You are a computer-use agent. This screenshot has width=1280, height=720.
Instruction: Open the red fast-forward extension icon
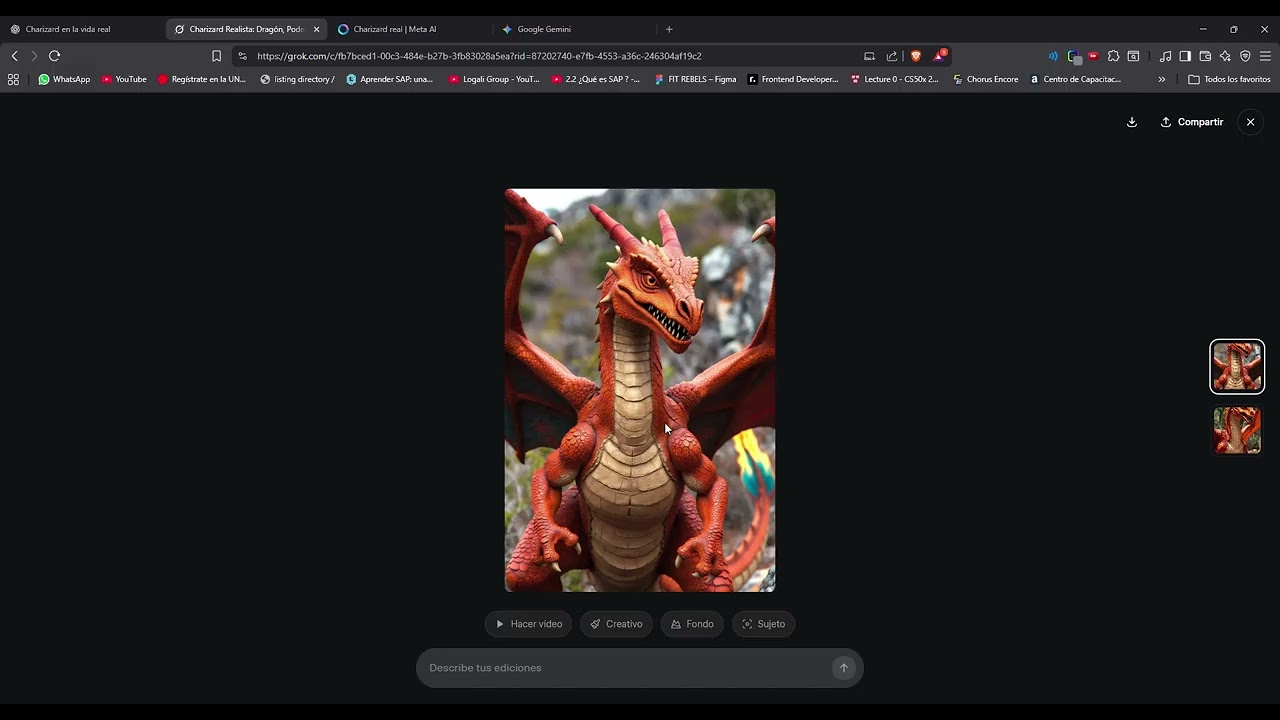(x=1093, y=56)
